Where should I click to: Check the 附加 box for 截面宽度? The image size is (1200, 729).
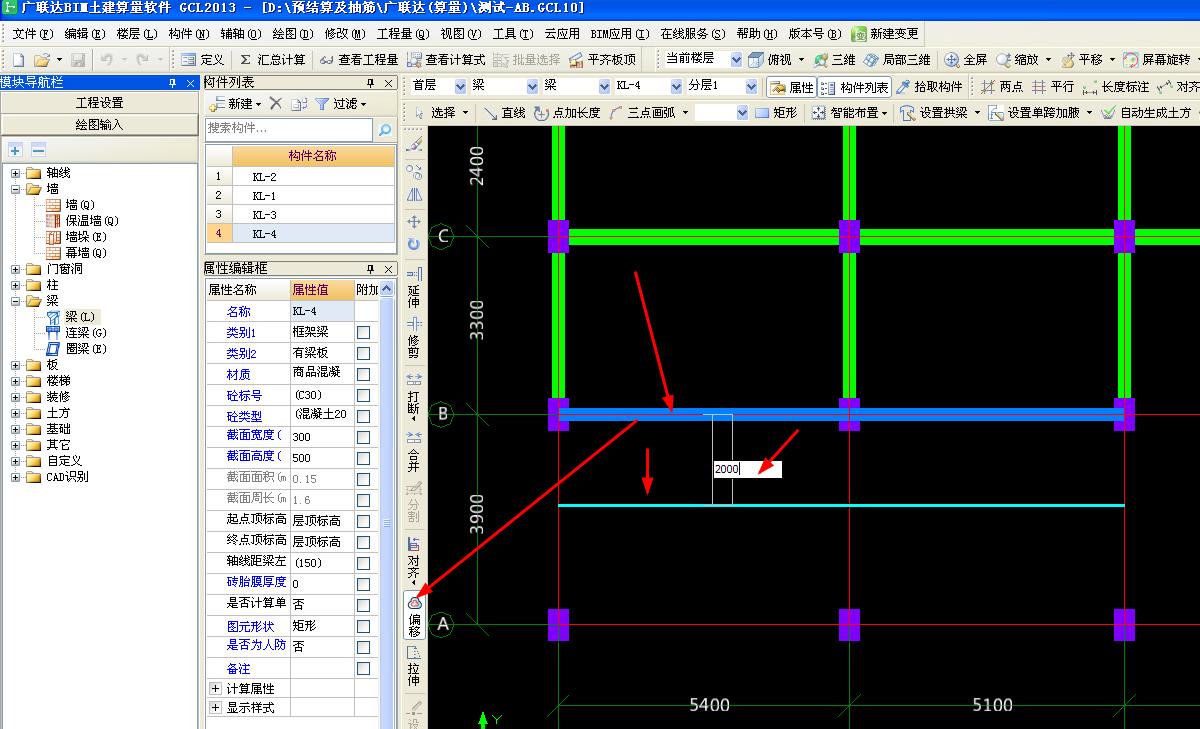pyautogui.click(x=364, y=436)
